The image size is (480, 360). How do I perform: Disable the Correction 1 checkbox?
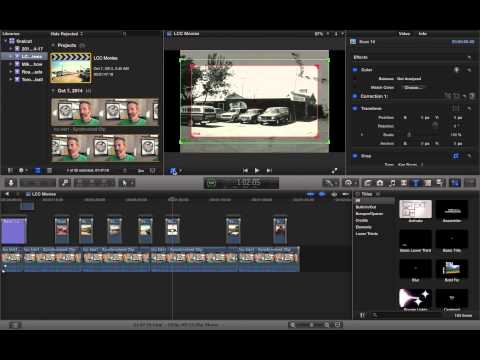tap(355, 96)
